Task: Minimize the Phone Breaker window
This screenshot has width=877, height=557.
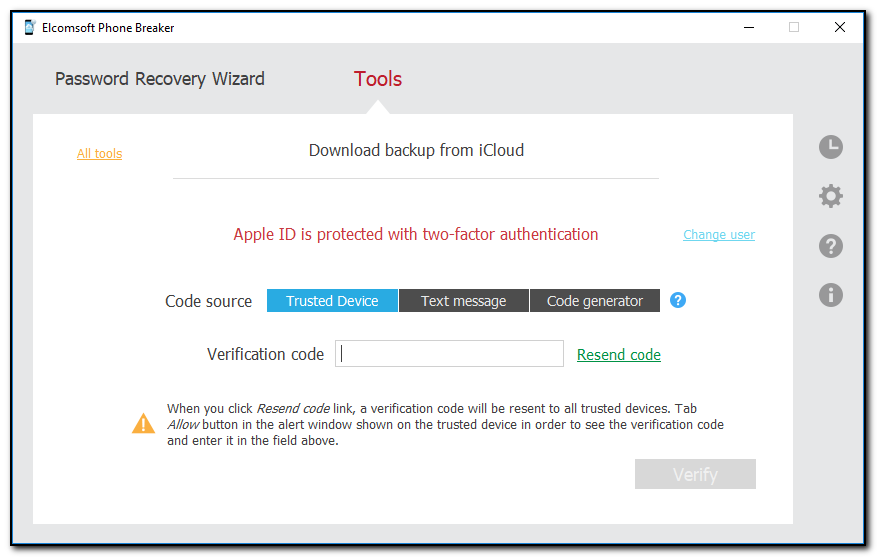Action: point(747,28)
